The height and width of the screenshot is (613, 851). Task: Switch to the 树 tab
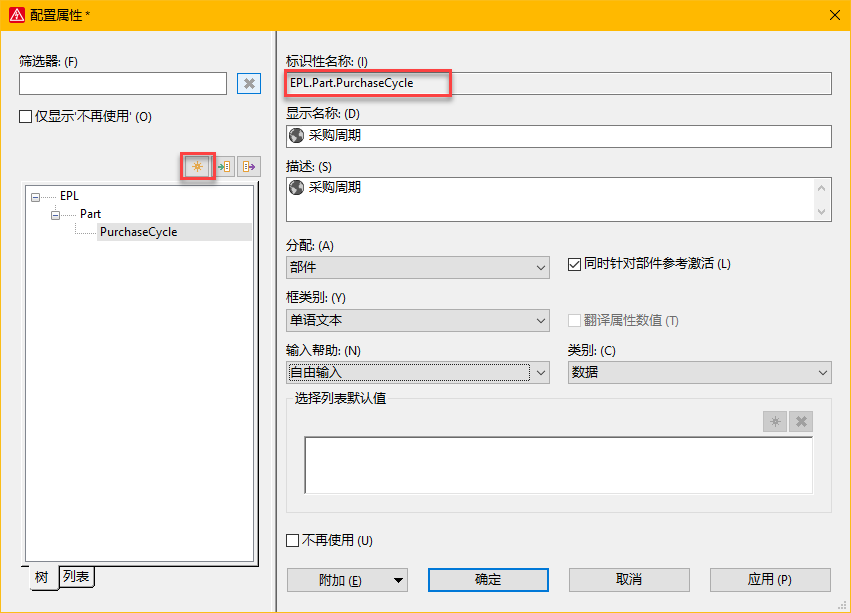click(42, 577)
